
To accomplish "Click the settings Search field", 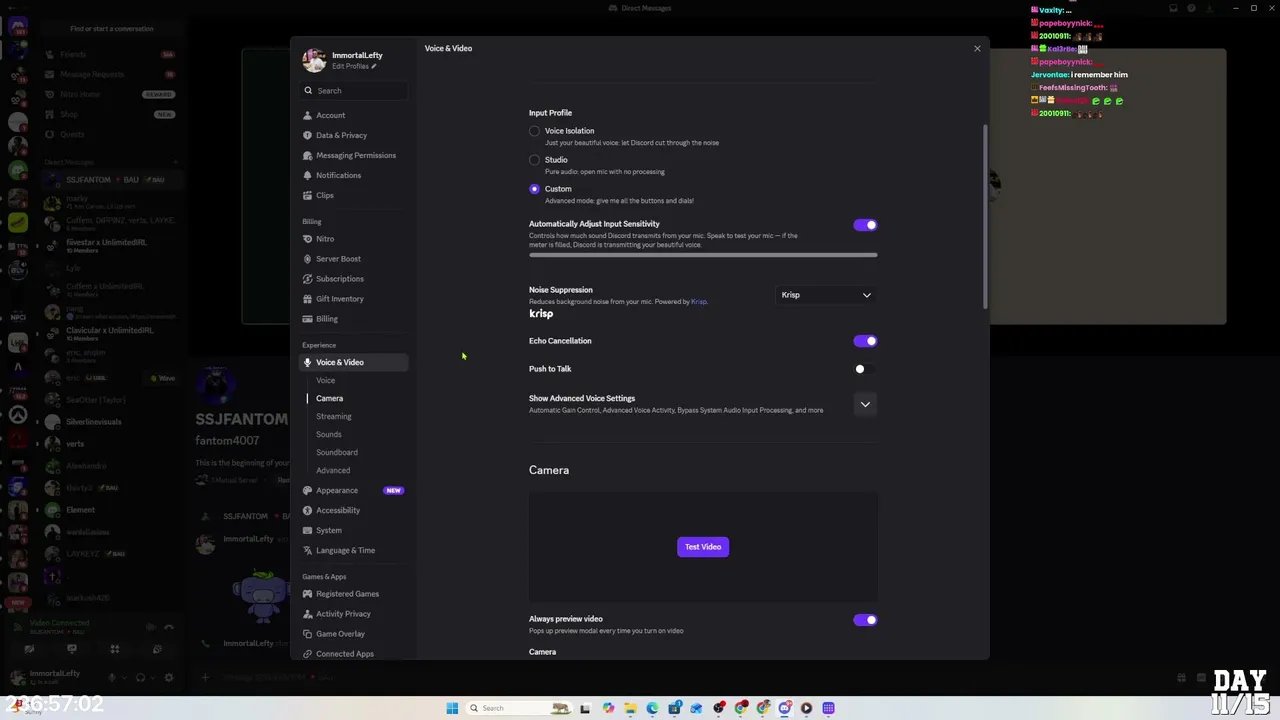I will coord(355,90).
